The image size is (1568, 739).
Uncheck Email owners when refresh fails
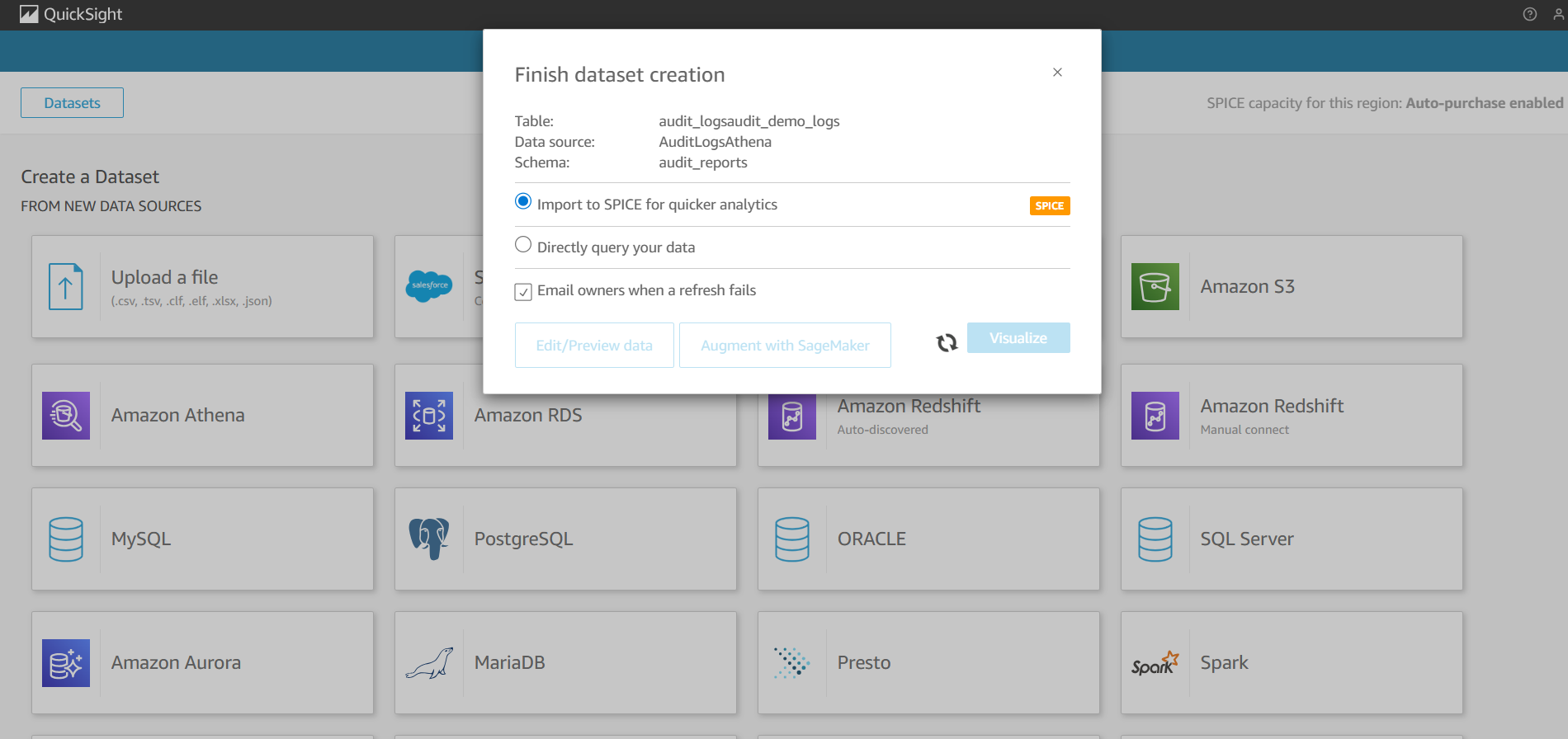tap(523, 292)
